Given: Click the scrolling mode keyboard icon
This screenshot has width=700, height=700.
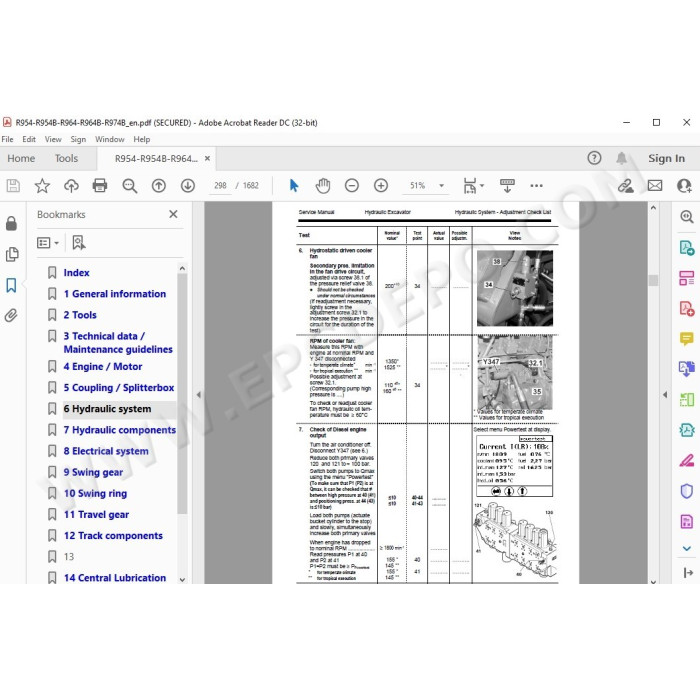Looking at the screenshot, I should tap(507, 185).
